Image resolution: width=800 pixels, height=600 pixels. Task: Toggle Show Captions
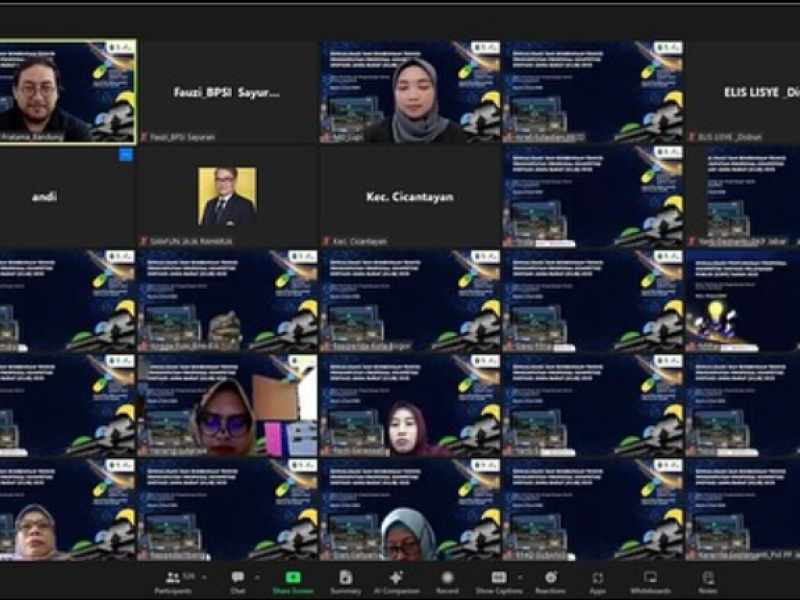(498, 578)
